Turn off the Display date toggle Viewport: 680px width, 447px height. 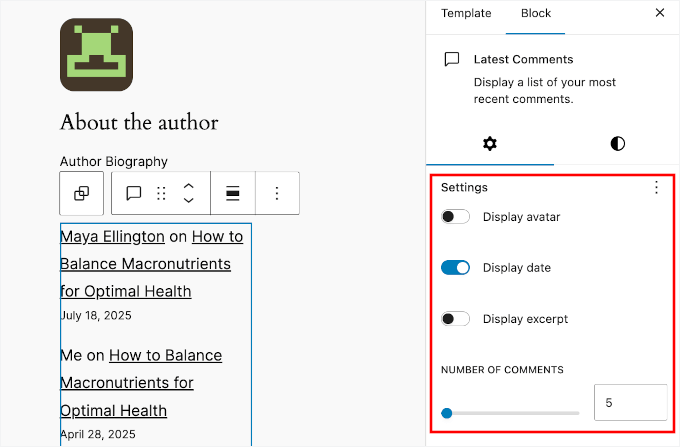456,268
